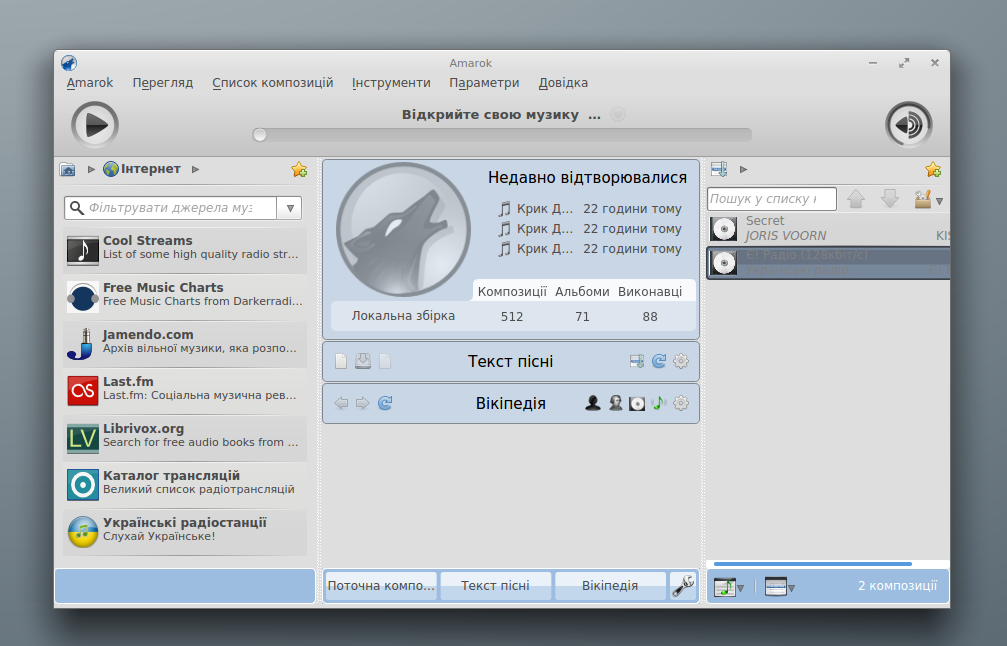Show track page in Вікіпедія applet
This screenshot has width=1007, height=646.
point(659,403)
